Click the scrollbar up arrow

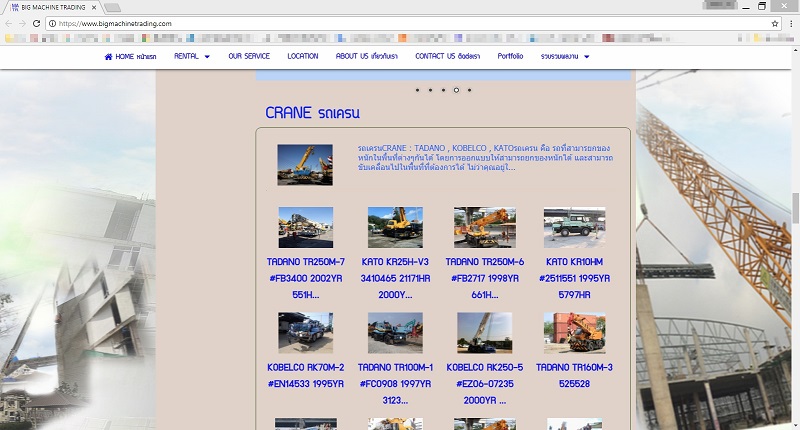(795, 50)
